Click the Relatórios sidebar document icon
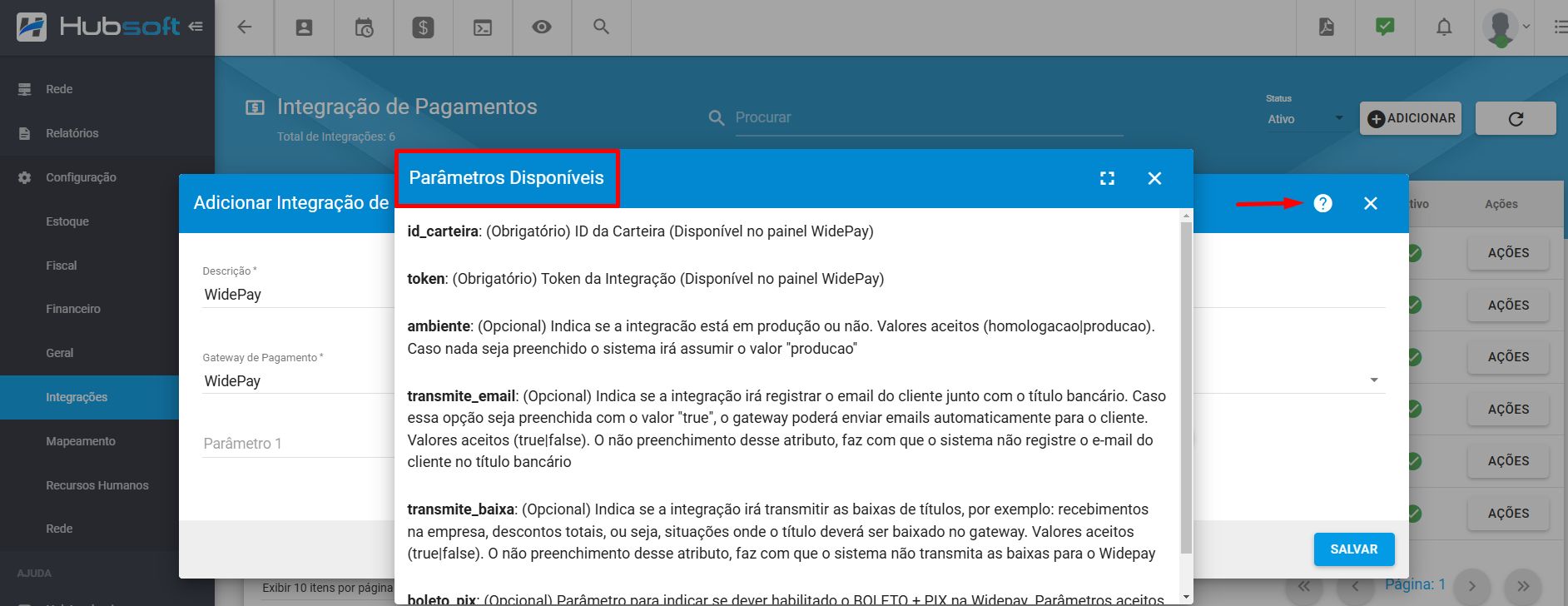1568x606 pixels. point(24,133)
